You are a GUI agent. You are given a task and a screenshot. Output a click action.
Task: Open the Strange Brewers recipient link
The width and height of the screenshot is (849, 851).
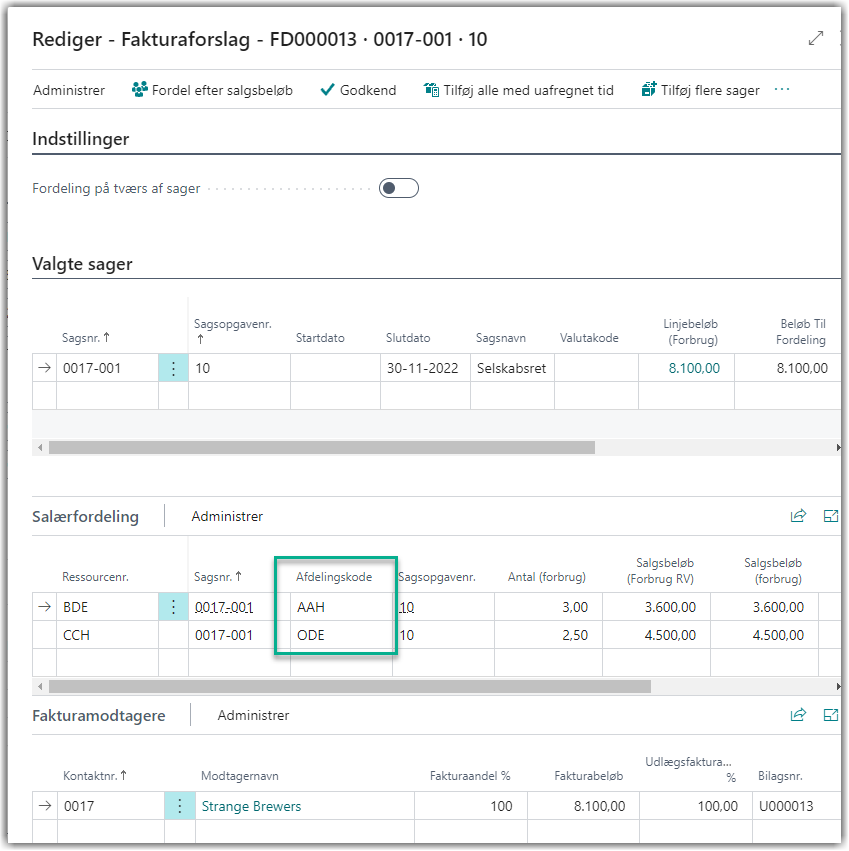coord(251,806)
